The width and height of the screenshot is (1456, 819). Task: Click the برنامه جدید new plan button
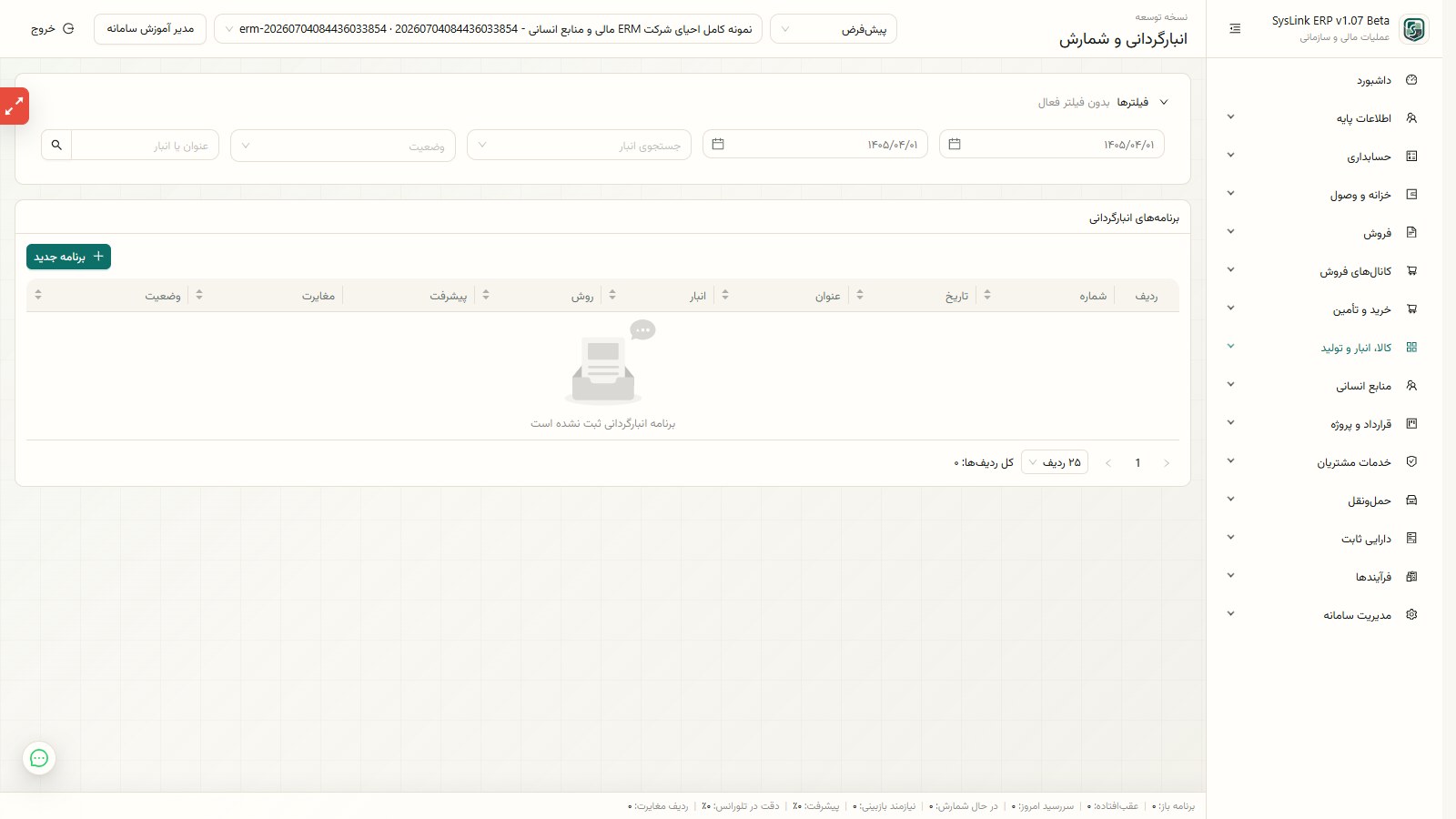click(x=68, y=257)
